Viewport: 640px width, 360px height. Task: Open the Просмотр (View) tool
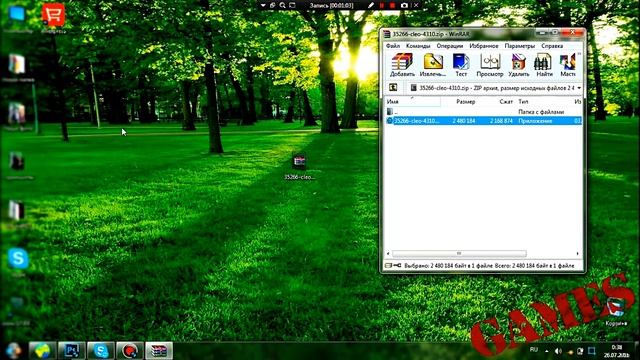pos(490,65)
